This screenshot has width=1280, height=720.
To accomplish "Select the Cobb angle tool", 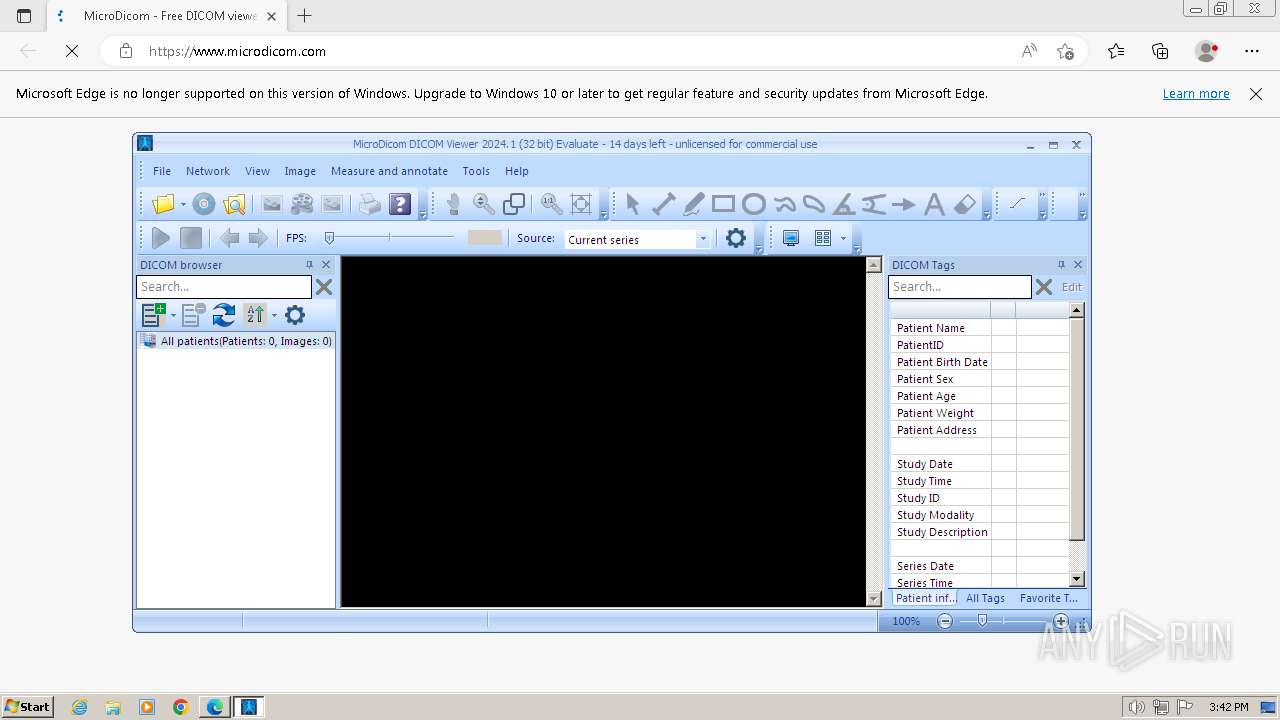I will pos(874,204).
